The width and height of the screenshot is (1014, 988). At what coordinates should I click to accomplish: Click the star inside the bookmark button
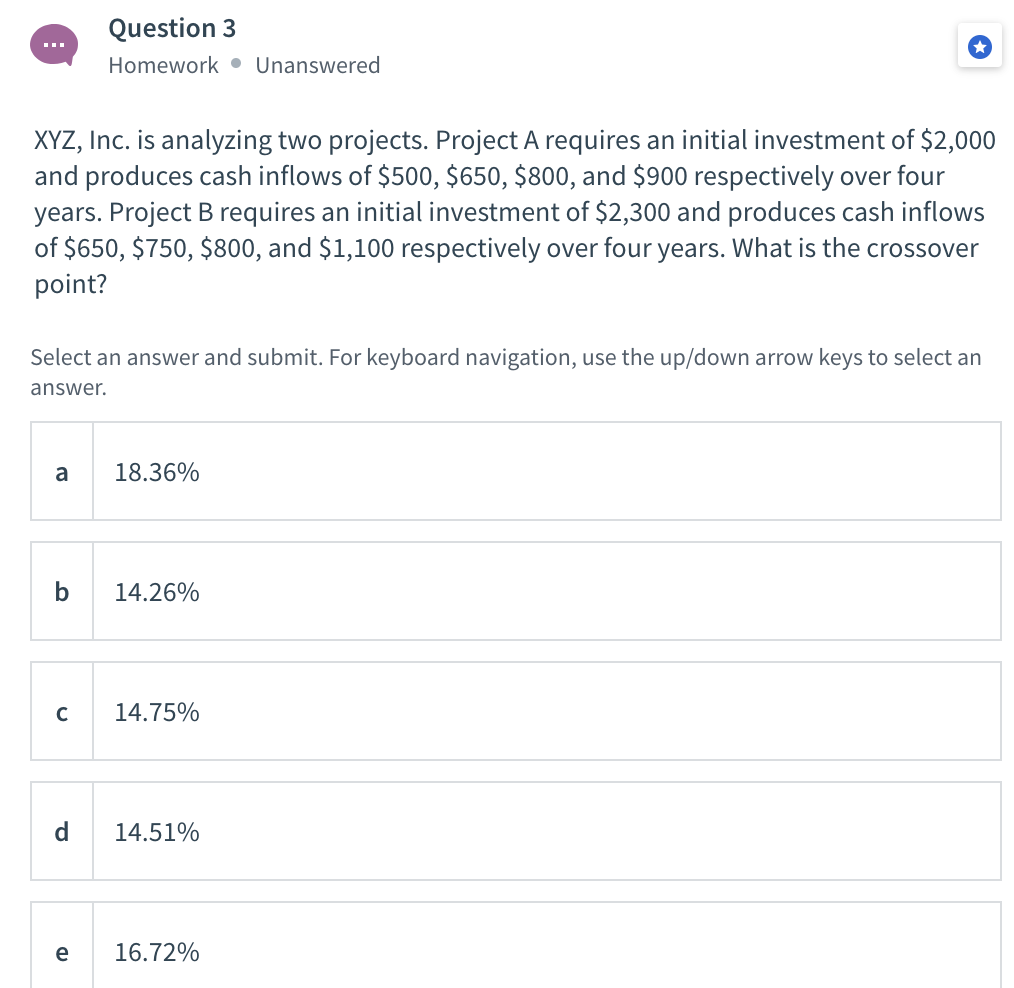coord(980,45)
